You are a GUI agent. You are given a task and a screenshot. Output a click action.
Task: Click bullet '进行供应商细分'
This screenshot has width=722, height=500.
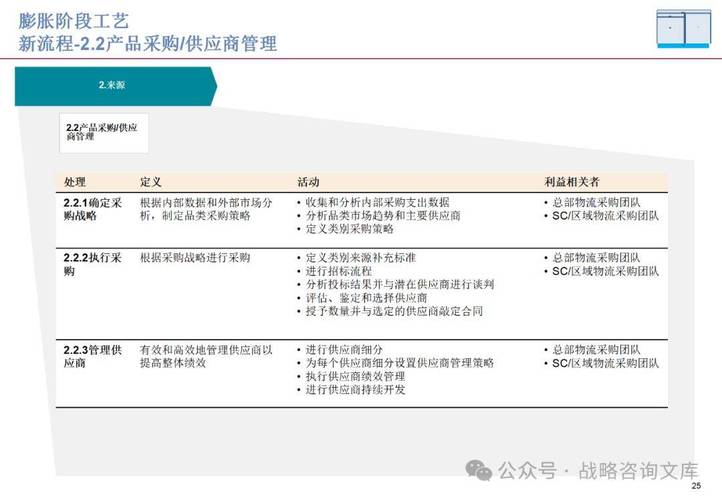(344, 350)
